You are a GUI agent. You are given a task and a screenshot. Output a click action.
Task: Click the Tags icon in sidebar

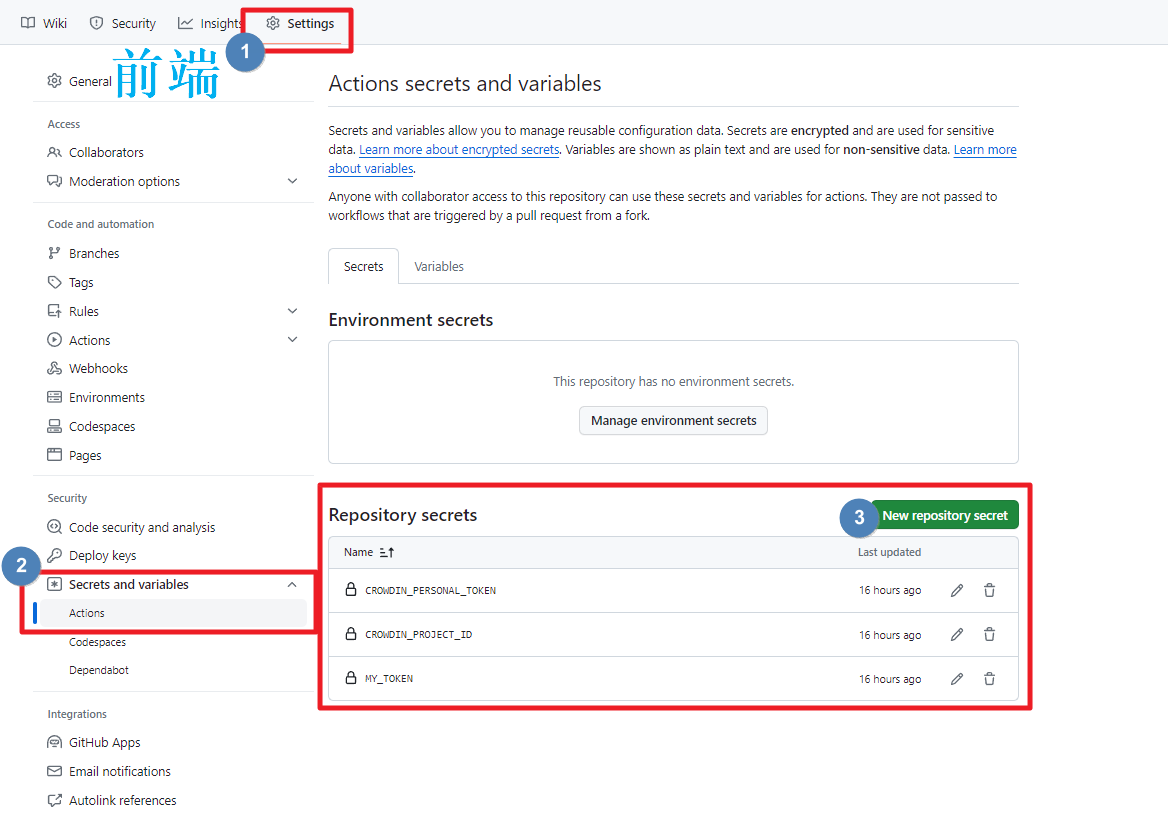55,283
